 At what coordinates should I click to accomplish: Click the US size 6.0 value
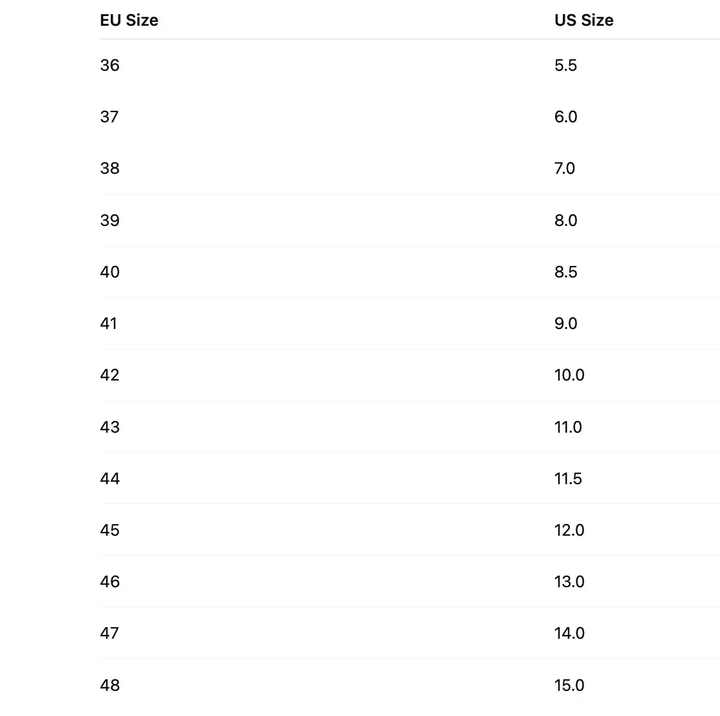(x=566, y=117)
